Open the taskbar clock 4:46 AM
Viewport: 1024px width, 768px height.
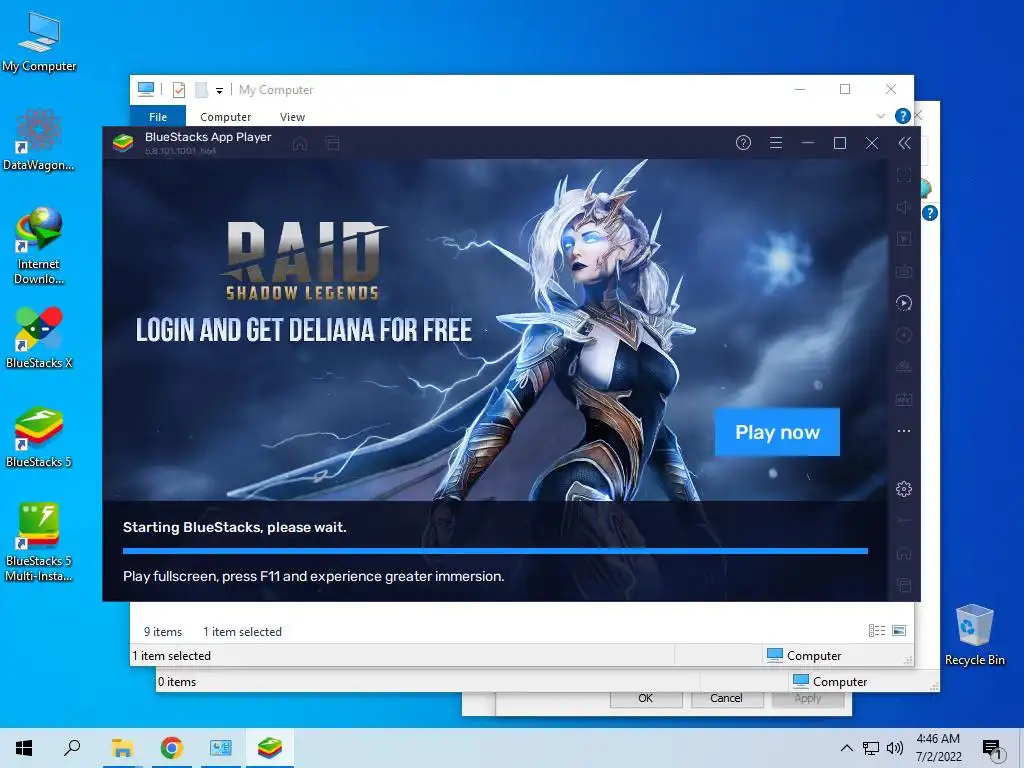pos(938,748)
